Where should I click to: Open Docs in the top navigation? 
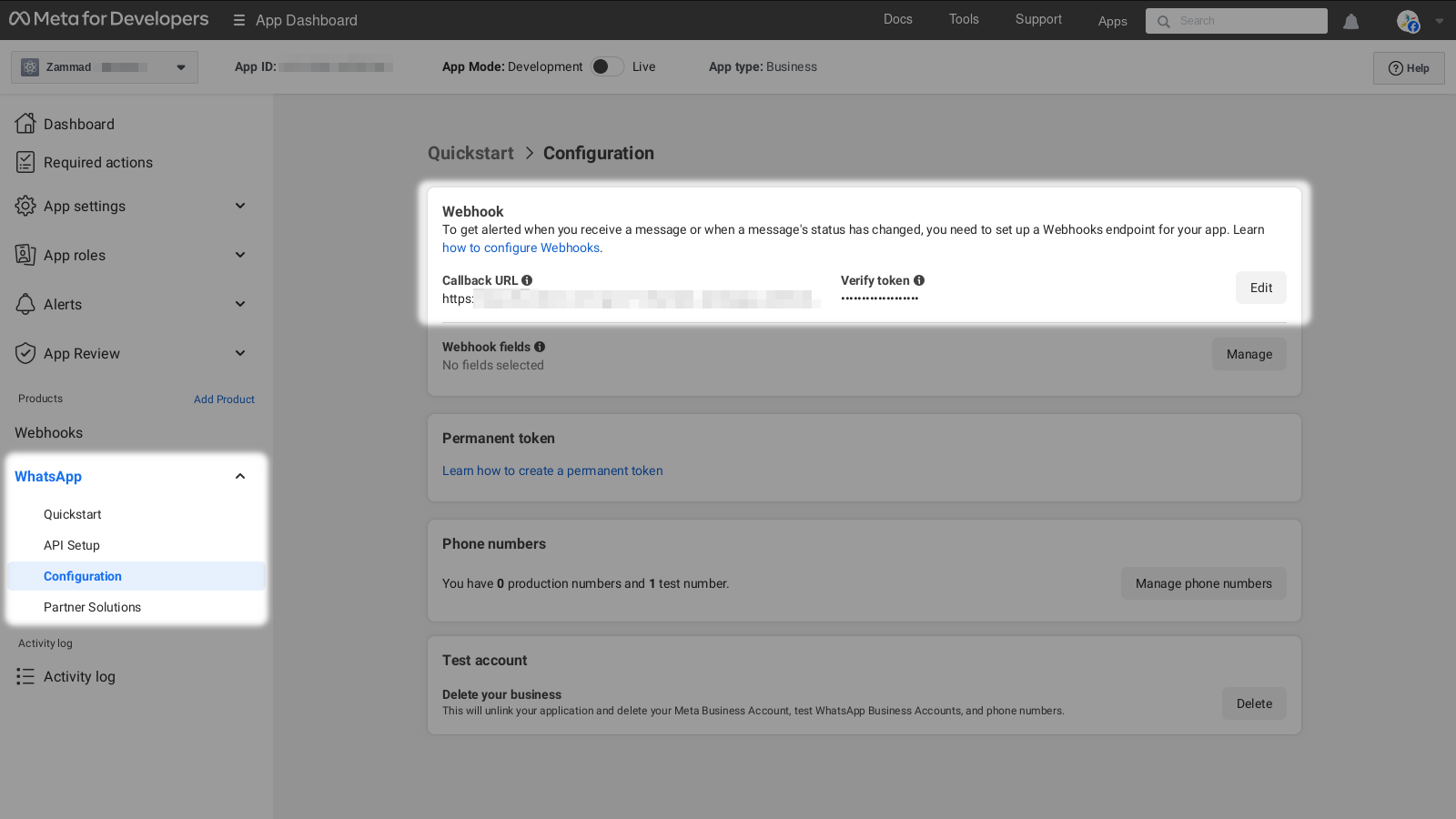898,19
